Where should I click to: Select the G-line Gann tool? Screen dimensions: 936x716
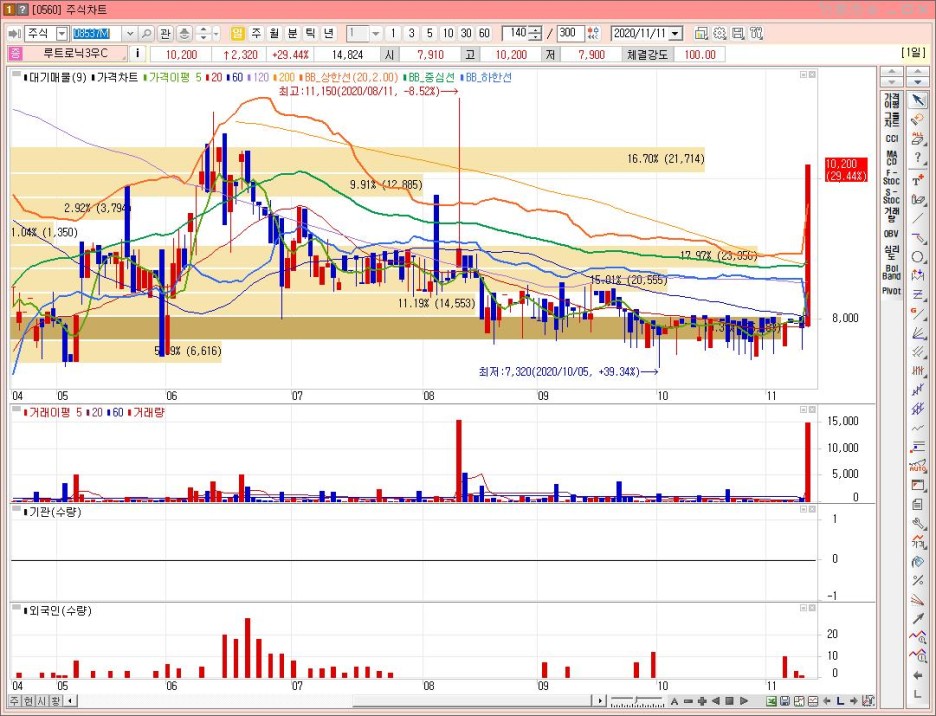[918, 314]
